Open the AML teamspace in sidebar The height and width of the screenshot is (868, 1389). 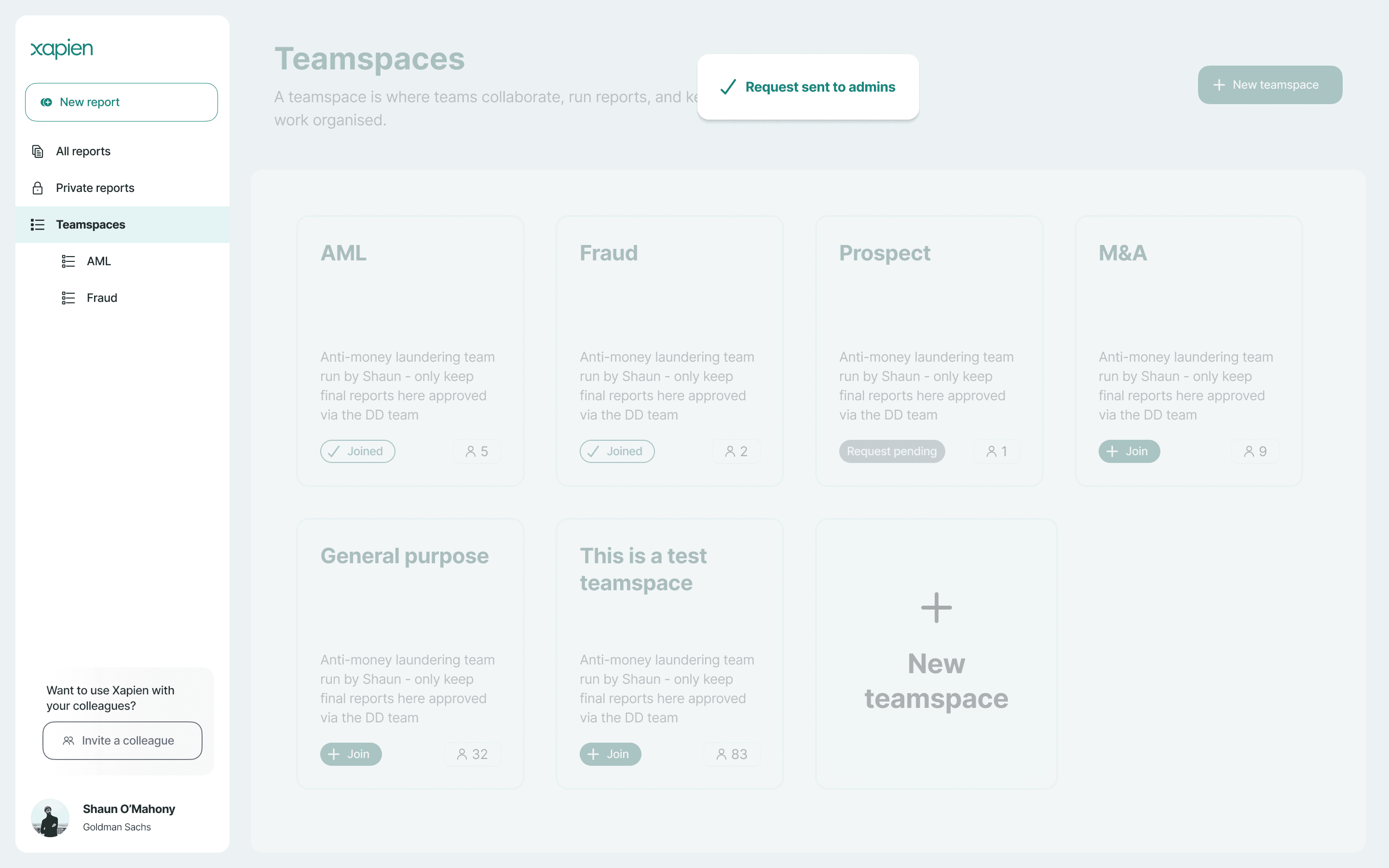tap(99, 261)
